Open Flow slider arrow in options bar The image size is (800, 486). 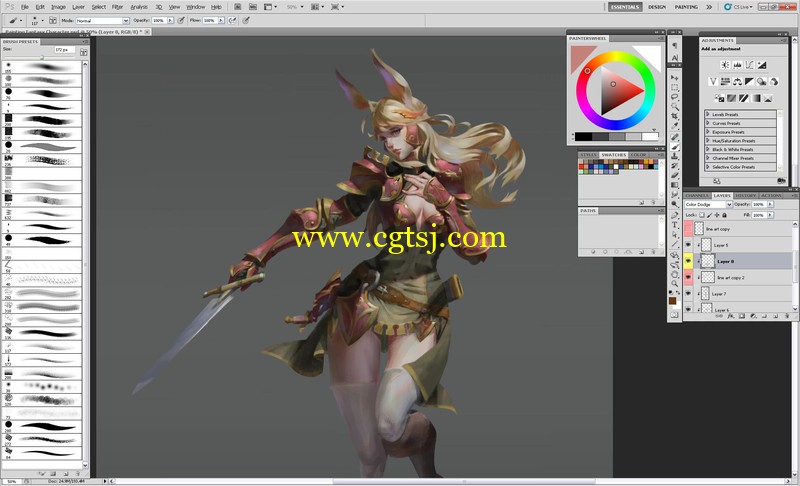(221, 20)
